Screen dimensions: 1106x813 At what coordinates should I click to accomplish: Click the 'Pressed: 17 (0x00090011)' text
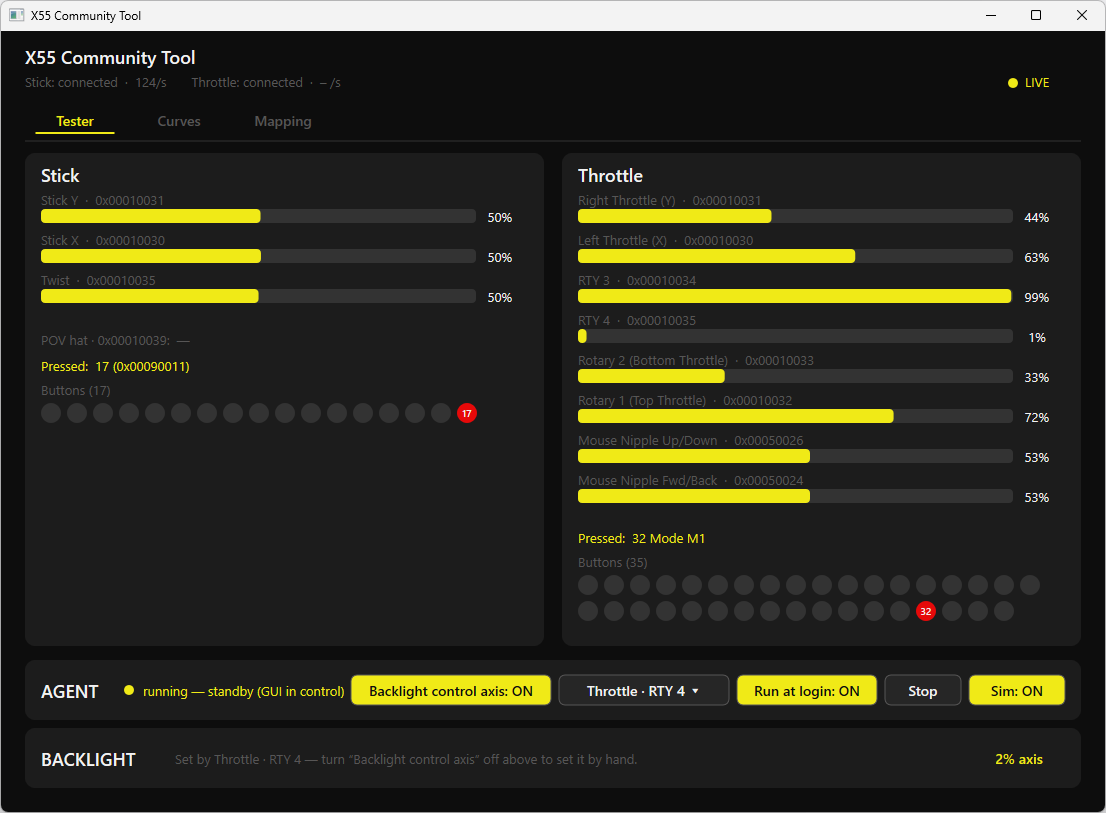coord(115,367)
